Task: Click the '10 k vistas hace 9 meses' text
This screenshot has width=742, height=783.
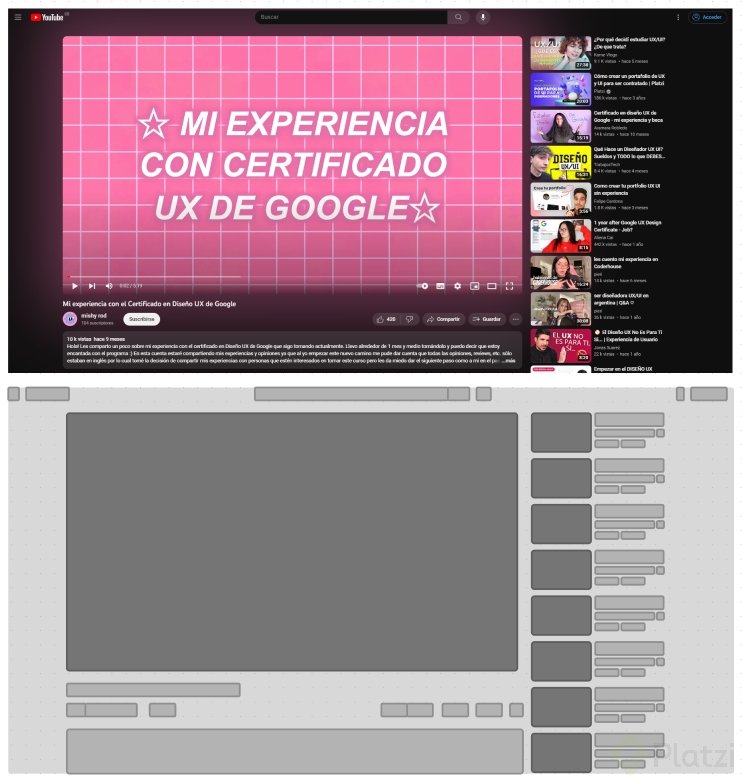Action: tap(96, 339)
